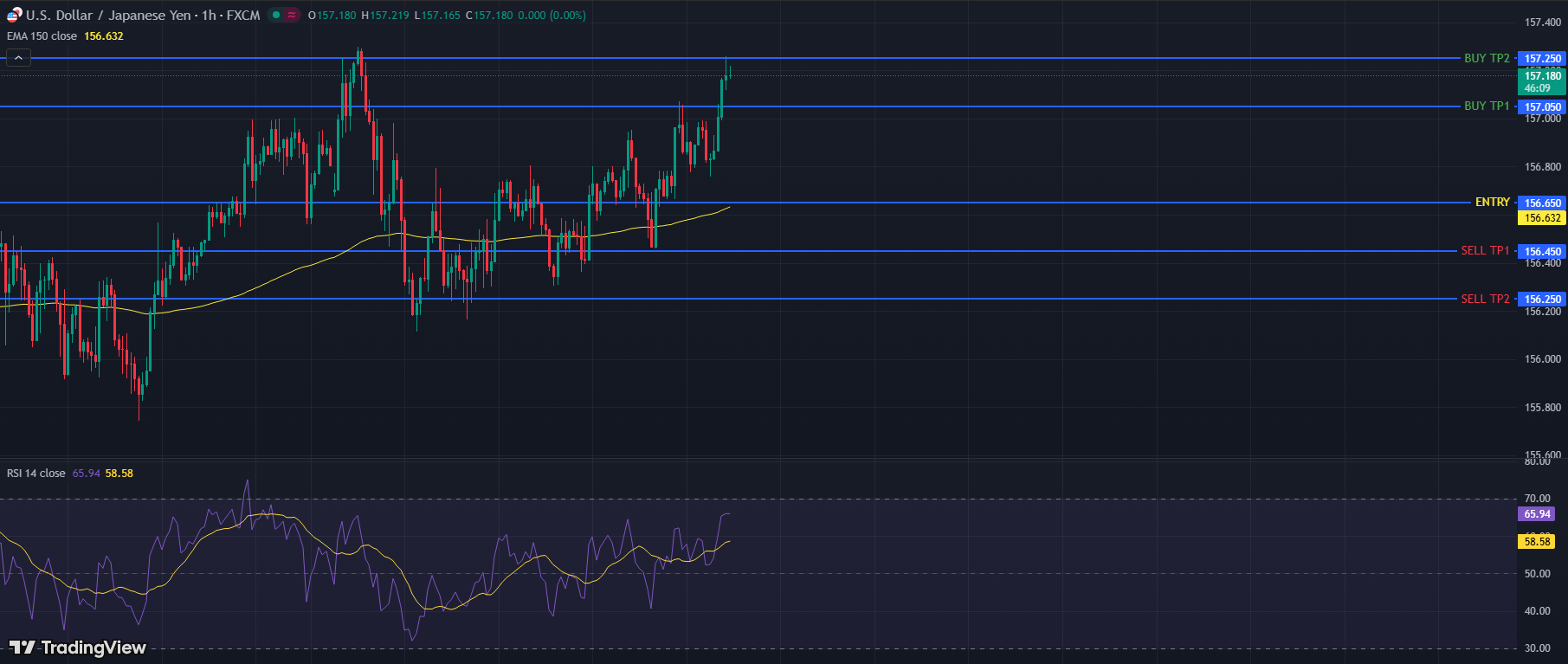The height and width of the screenshot is (664, 1568).
Task: Click the yellow 156.632 EMA price tag
Action: 1542,218
